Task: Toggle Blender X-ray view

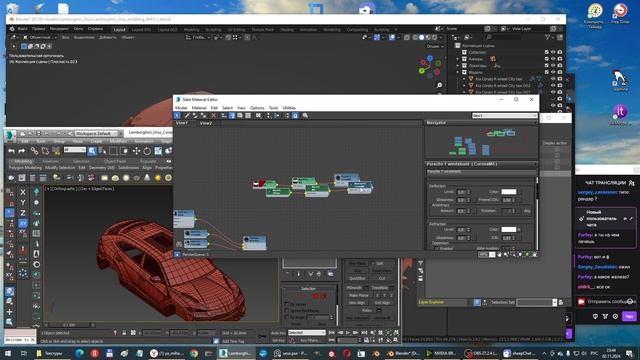Action: point(407,37)
